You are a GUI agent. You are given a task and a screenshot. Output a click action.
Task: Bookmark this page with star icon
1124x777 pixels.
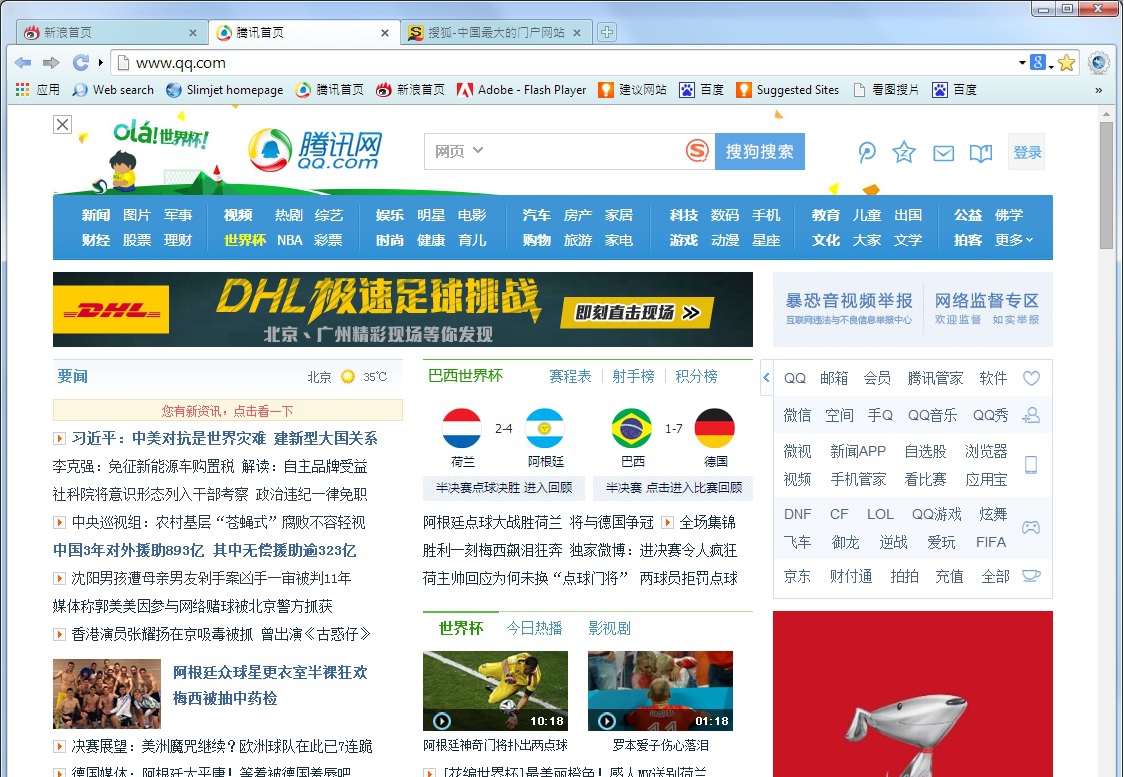(x=1067, y=63)
